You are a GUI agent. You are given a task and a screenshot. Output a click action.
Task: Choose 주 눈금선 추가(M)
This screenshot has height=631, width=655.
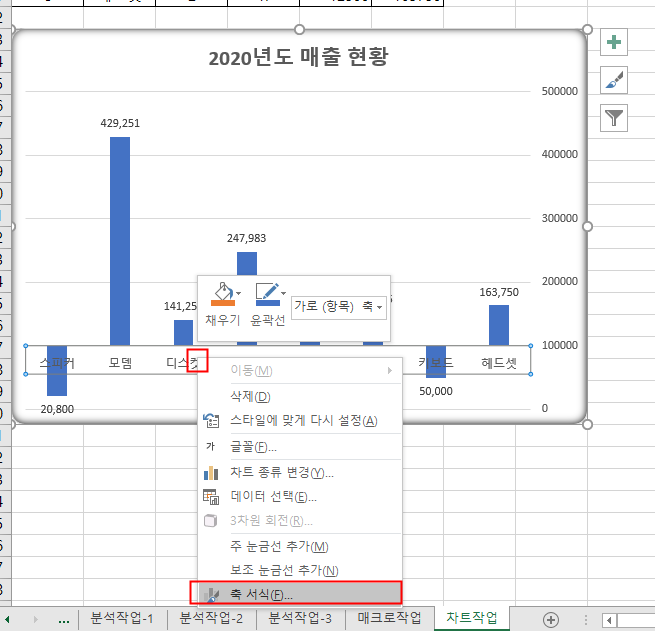[300, 546]
